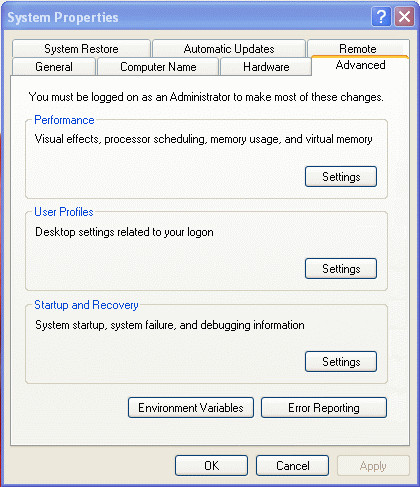
Task: Switch to the Hardware tab
Action: 266,67
